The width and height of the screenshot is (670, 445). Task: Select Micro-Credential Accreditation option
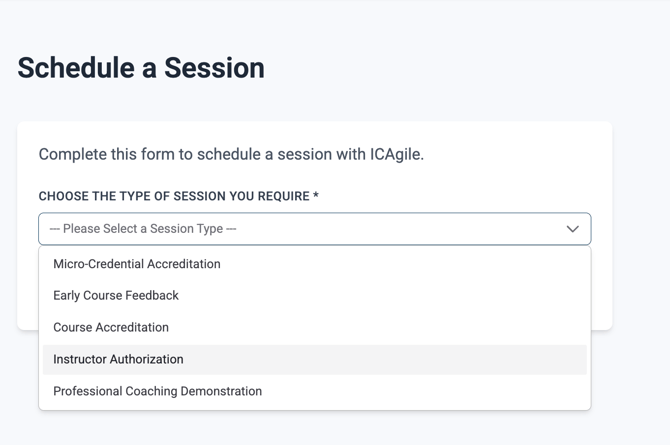(x=137, y=264)
